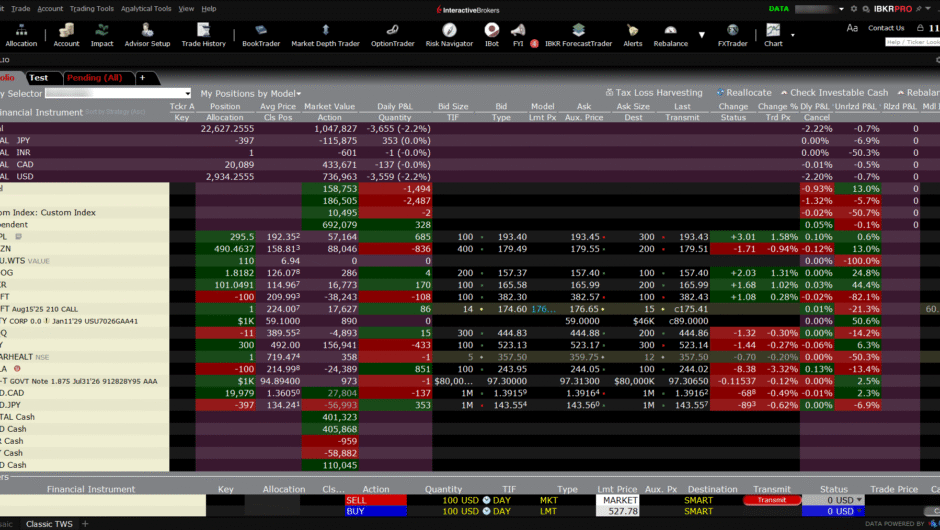Launch Market Depth Trader
This screenshot has width=940, height=530.
click(325, 35)
